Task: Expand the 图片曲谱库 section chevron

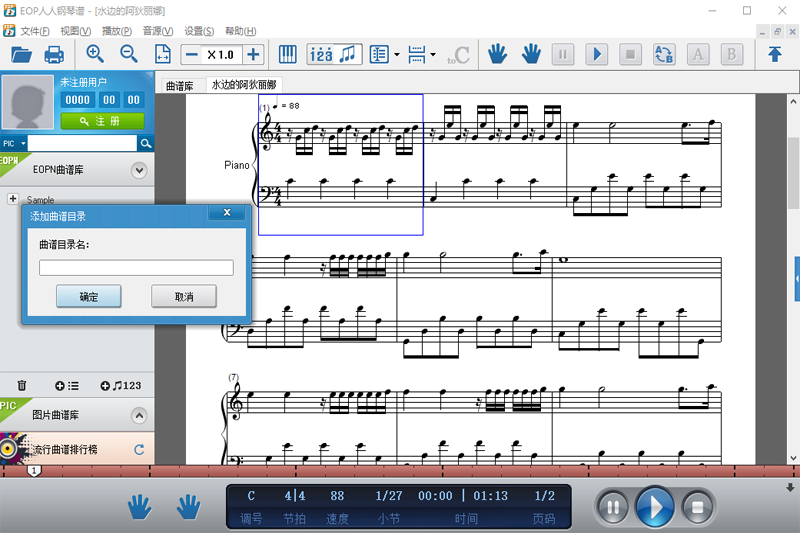Action: point(139,415)
